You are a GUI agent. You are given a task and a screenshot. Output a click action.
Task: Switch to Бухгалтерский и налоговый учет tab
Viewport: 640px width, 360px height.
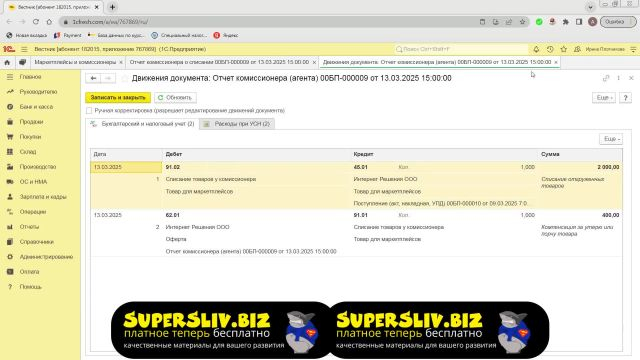click(142, 124)
